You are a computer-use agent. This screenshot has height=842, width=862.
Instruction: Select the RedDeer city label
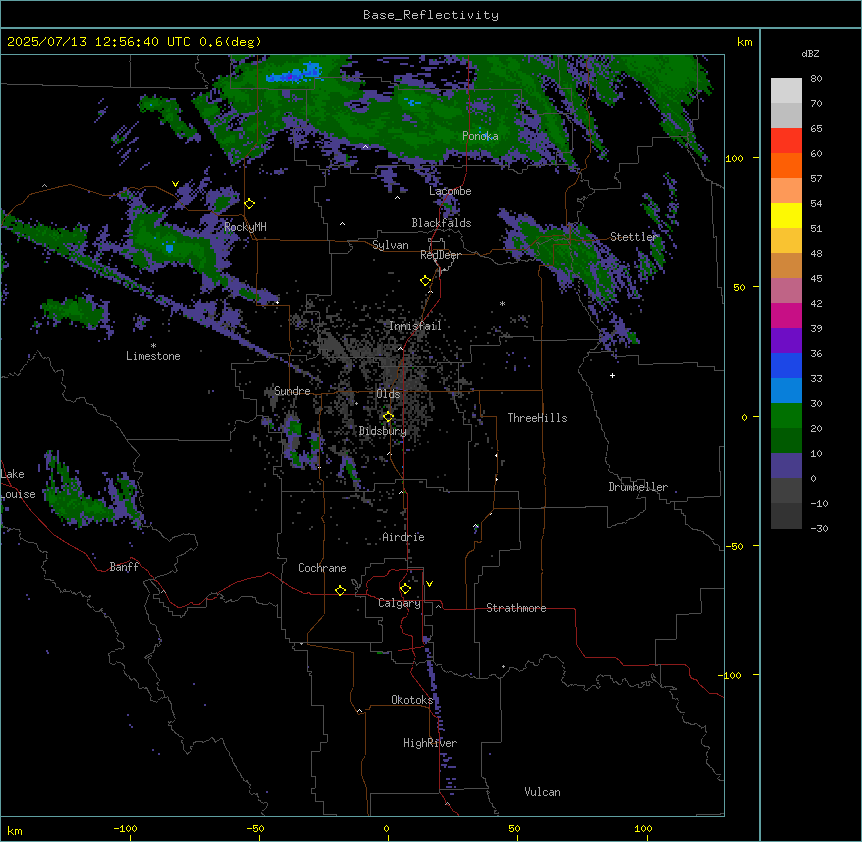(440, 255)
